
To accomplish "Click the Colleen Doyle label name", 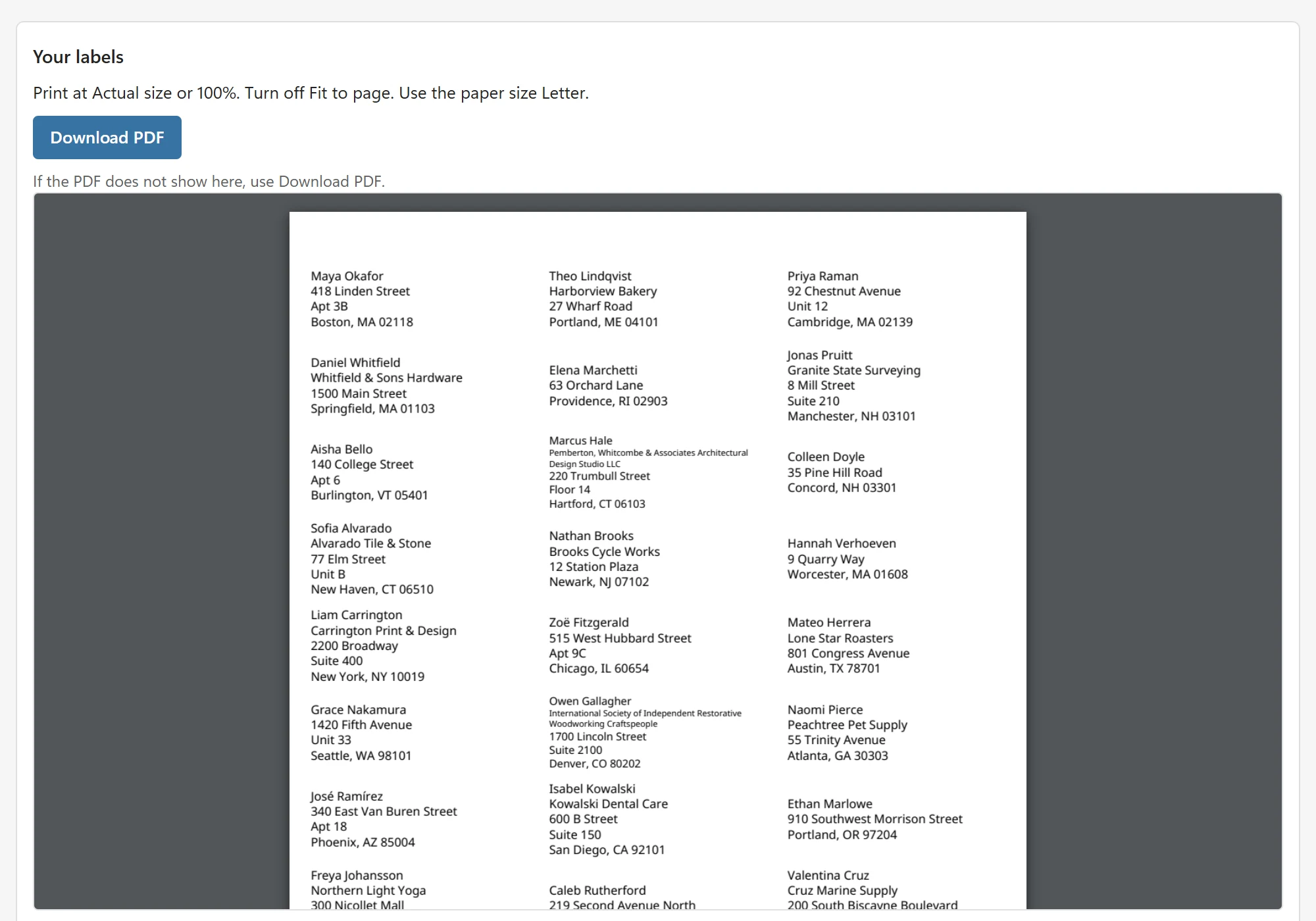I will coord(826,457).
